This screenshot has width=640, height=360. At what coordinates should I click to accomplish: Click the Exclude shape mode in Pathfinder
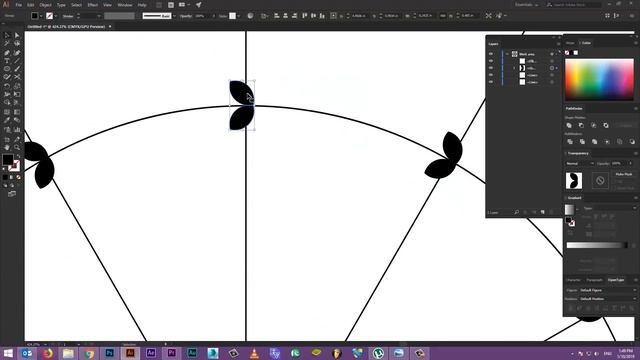pos(606,125)
